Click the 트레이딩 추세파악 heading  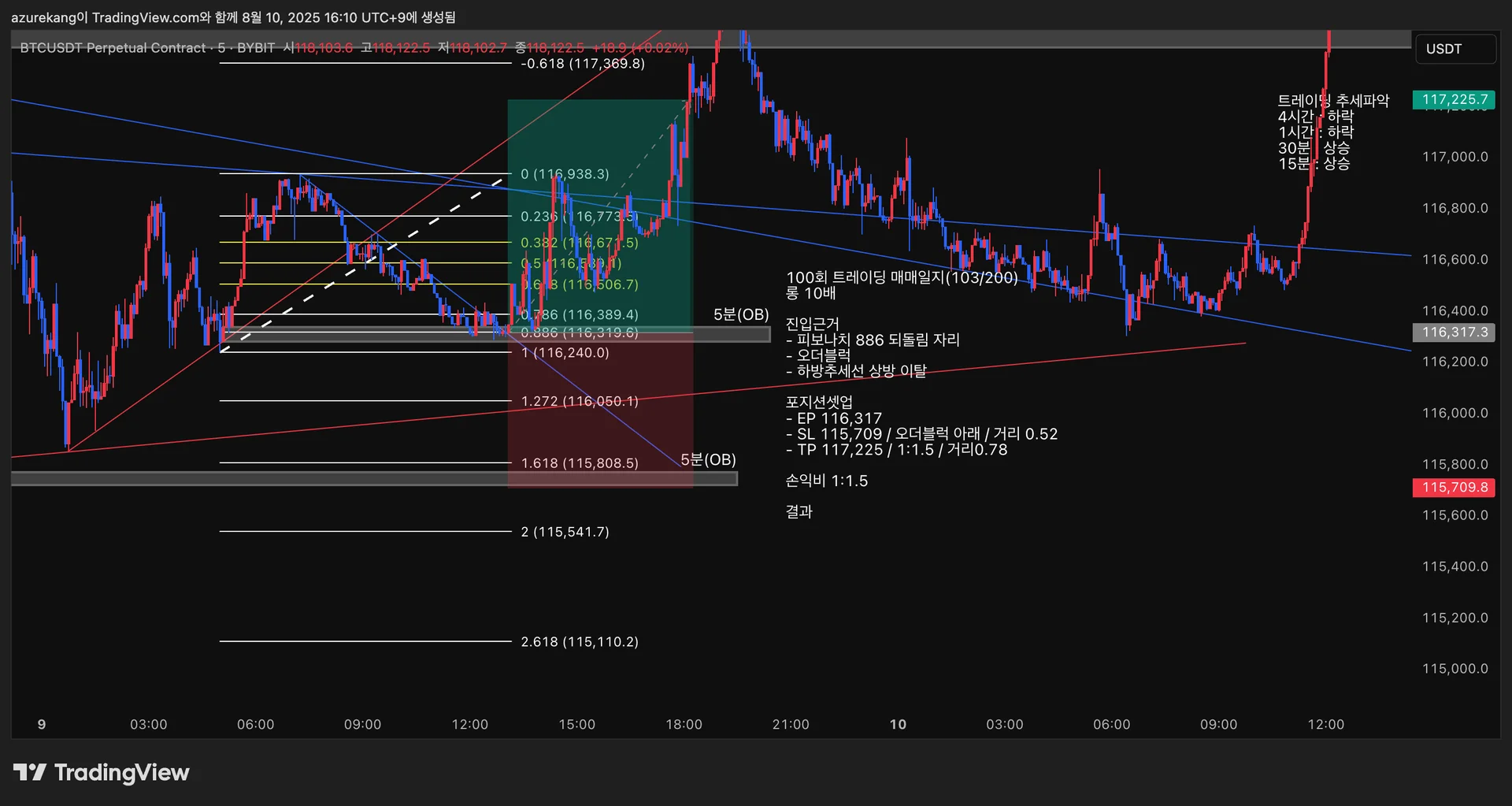[1333, 101]
